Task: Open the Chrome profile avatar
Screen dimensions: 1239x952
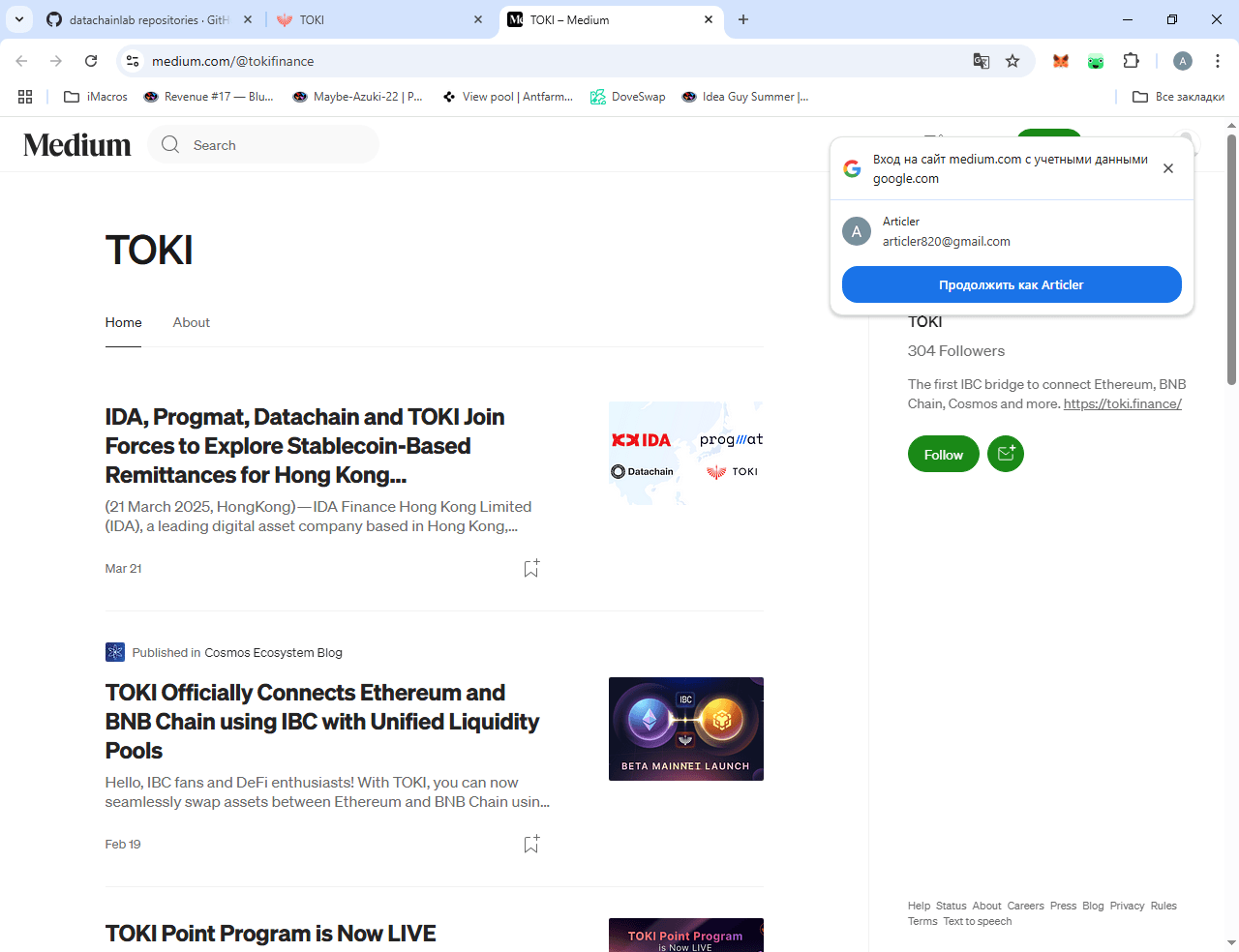Action: pos(1183,61)
